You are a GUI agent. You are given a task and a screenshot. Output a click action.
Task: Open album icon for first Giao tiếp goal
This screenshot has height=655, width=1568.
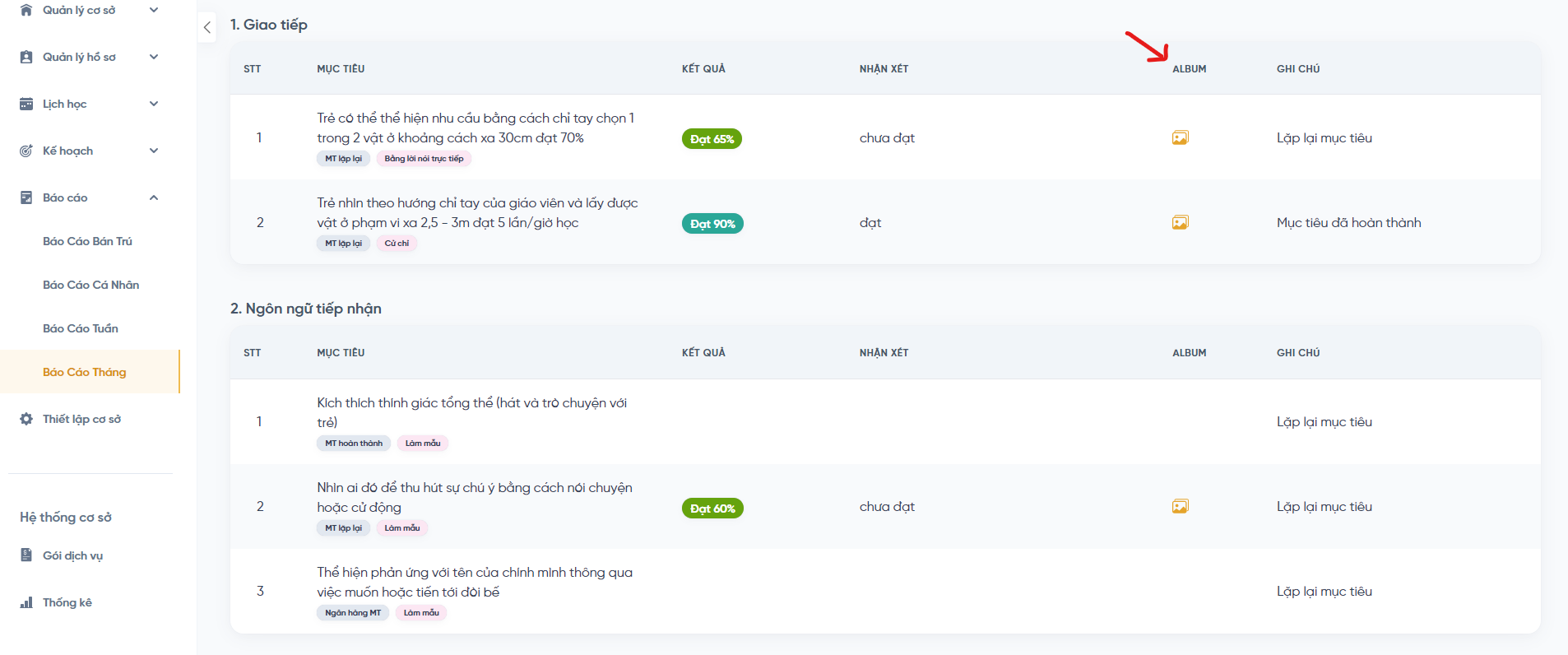pos(1180,138)
